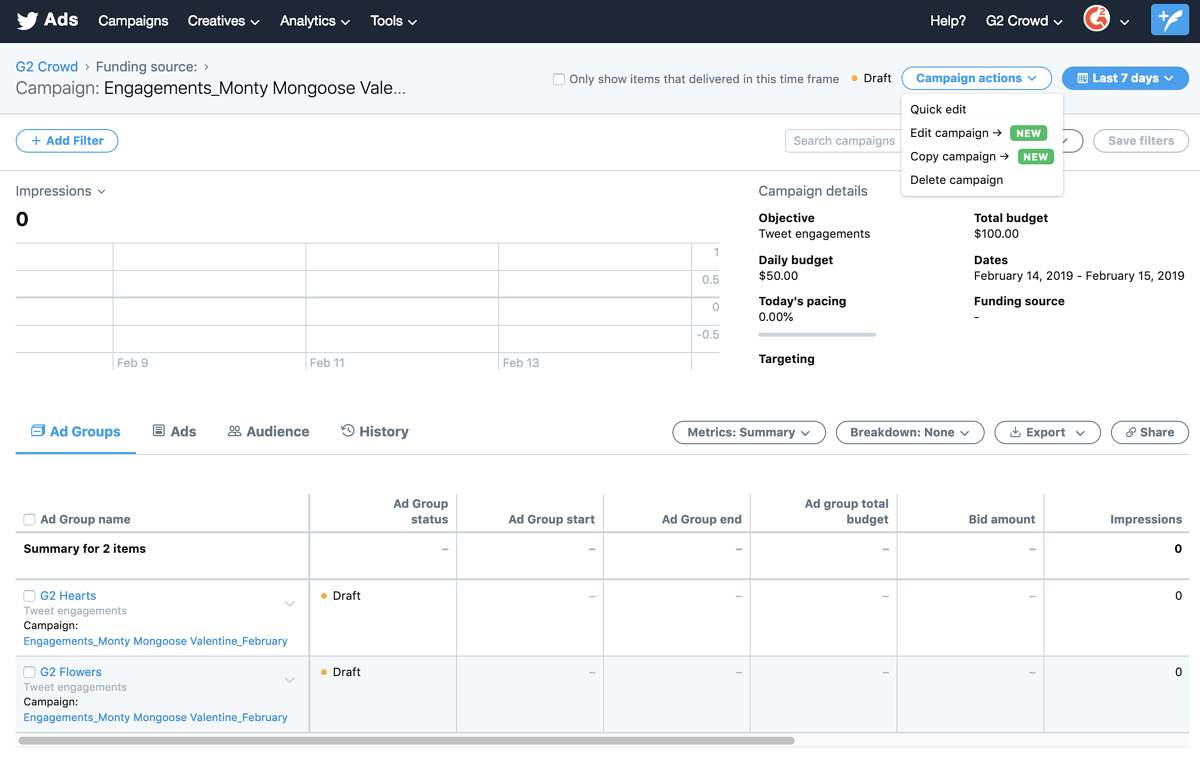Open the Campaign actions dropdown
Viewport: 1200px width, 771px height.
tap(976, 78)
